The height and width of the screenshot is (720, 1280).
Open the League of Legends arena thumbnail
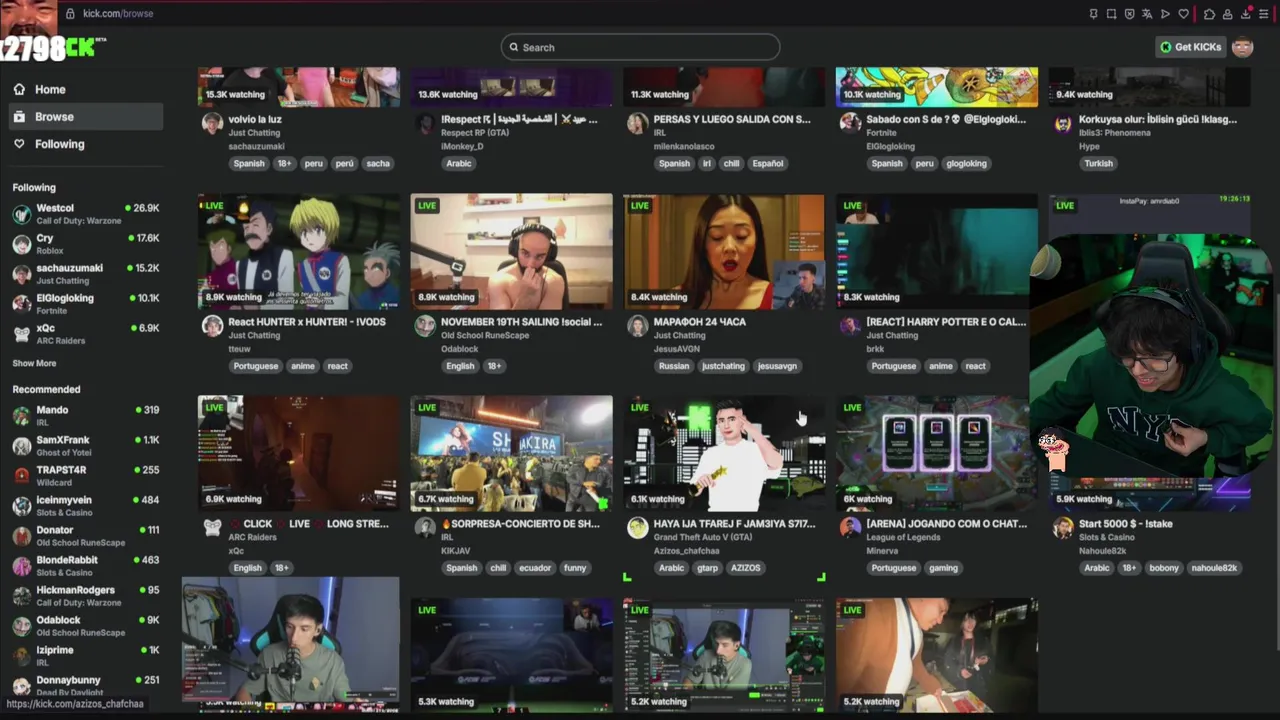[936, 453]
